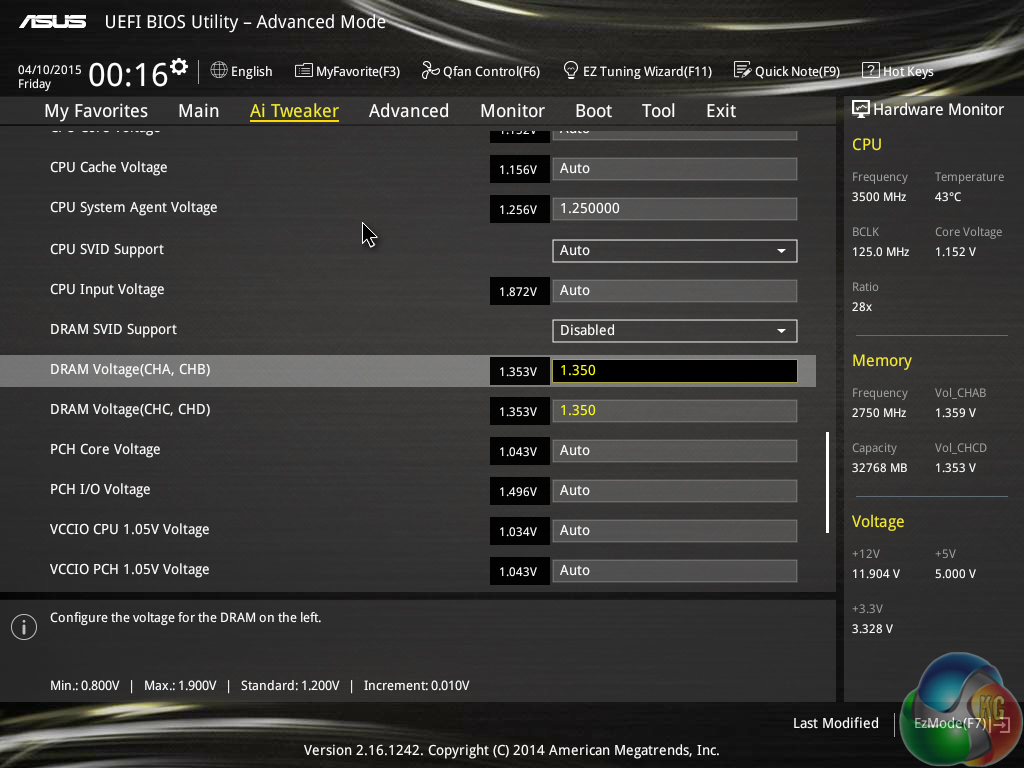Click the 2750 MHz memory frequency value
The width and height of the screenshot is (1024, 768).
pyautogui.click(x=878, y=413)
